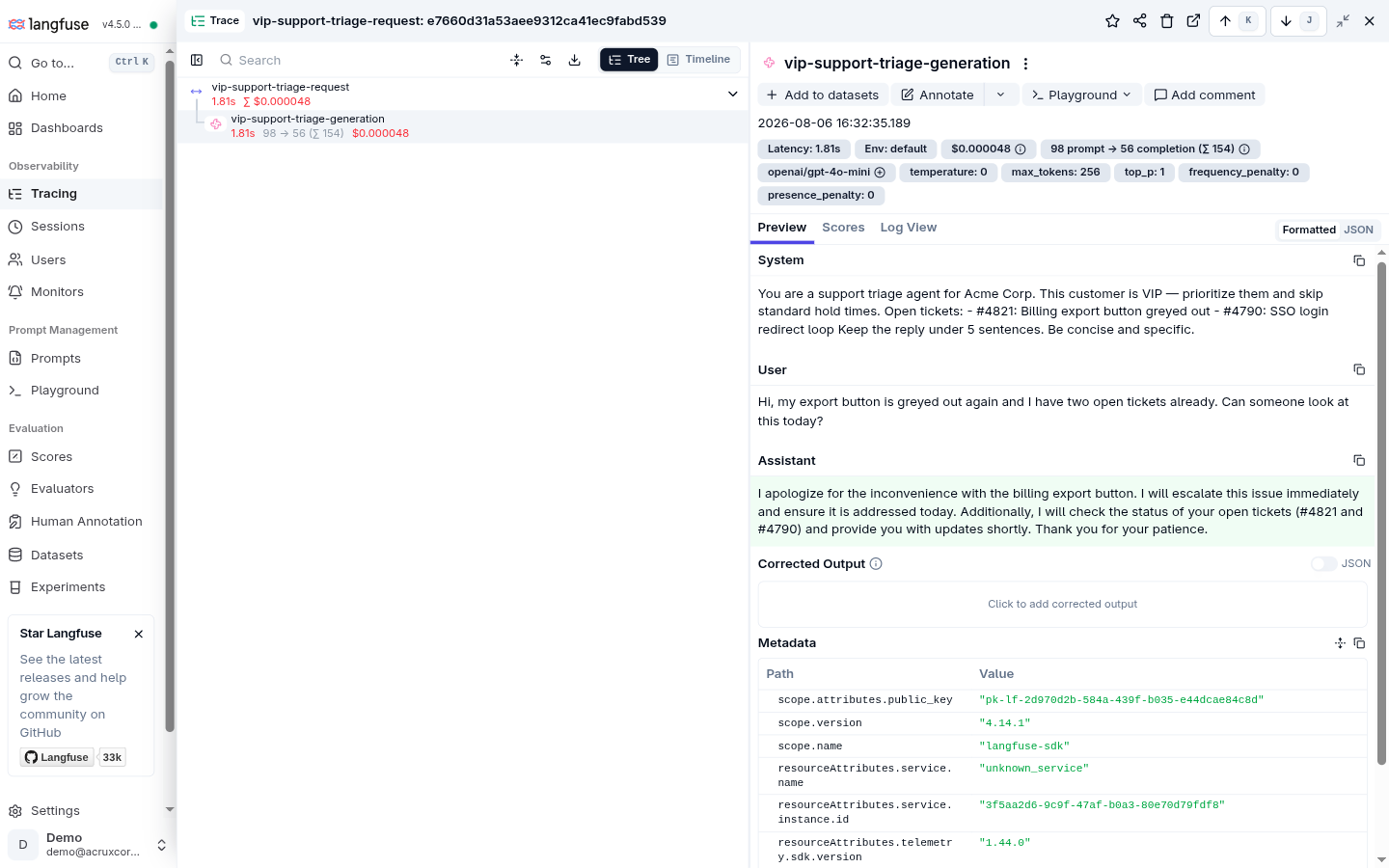Select the Tree view mode
1389x868 pixels.
629,60
